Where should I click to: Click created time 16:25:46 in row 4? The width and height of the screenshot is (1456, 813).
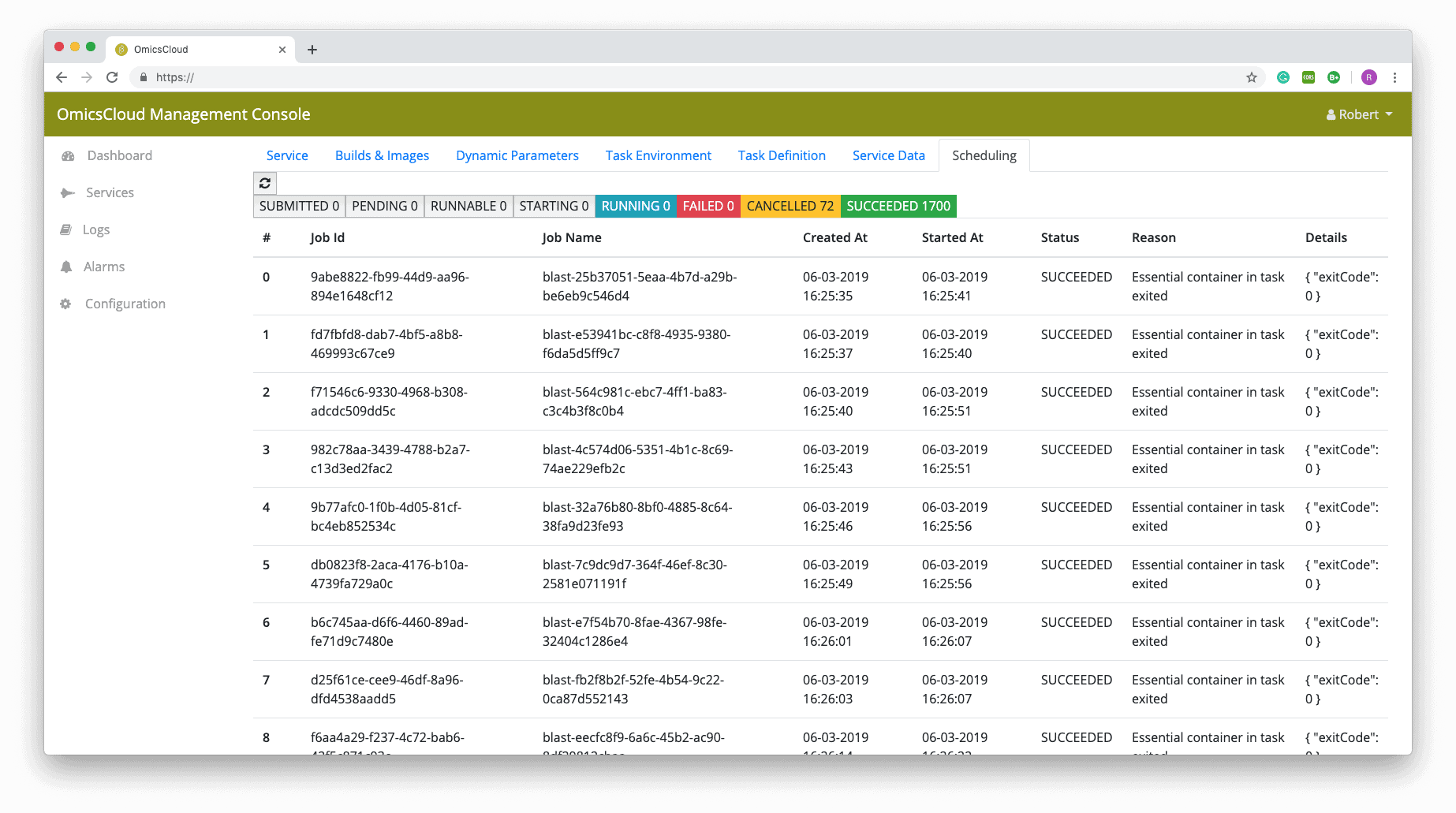click(x=827, y=527)
